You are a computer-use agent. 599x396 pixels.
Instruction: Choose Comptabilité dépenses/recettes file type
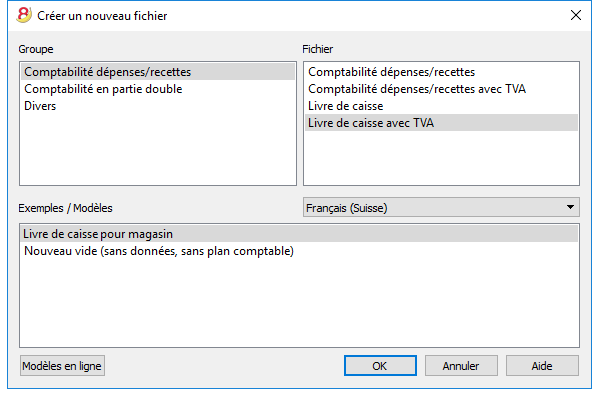click(441, 72)
